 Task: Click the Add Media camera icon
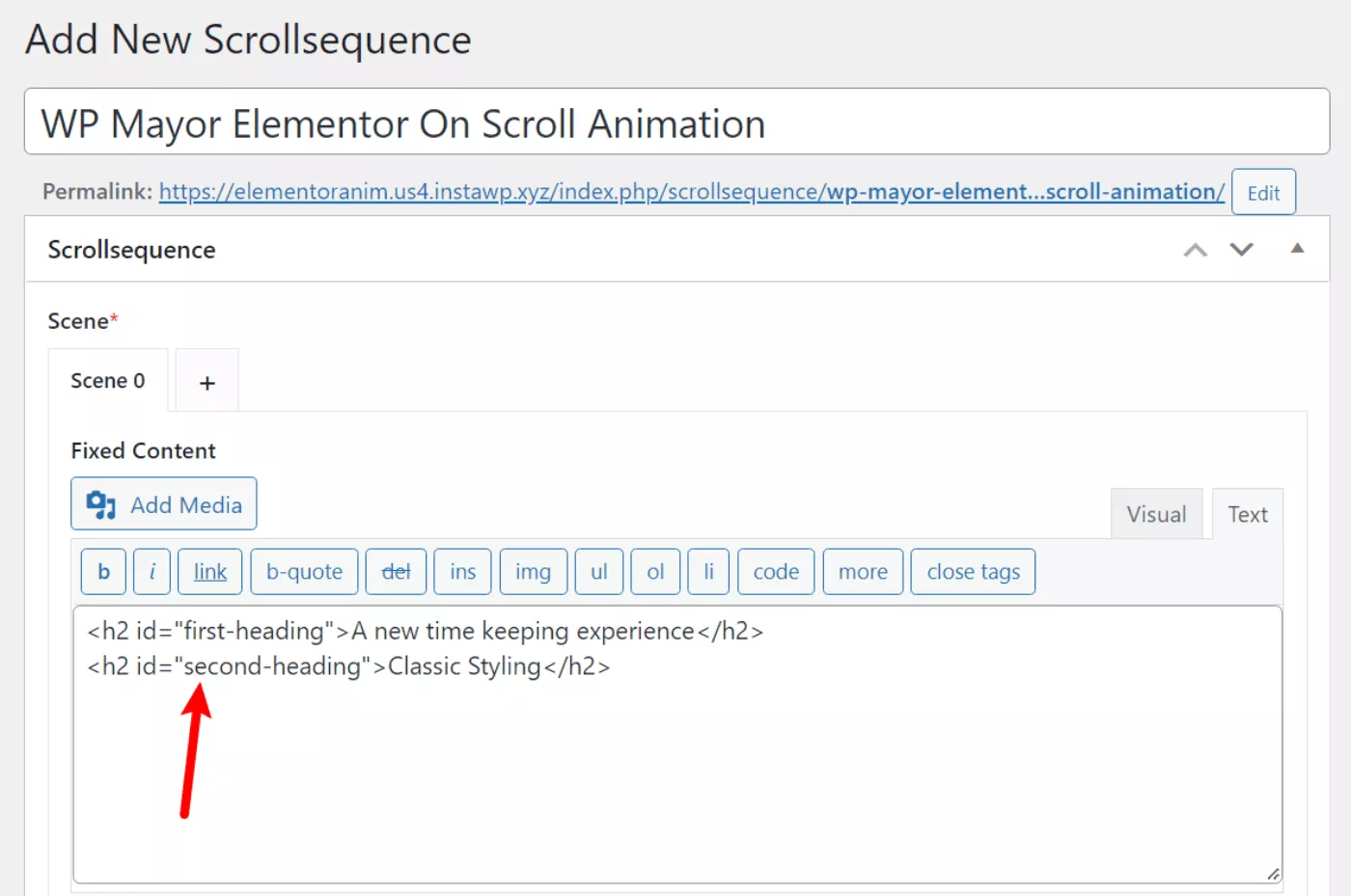[x=101, y=504]
